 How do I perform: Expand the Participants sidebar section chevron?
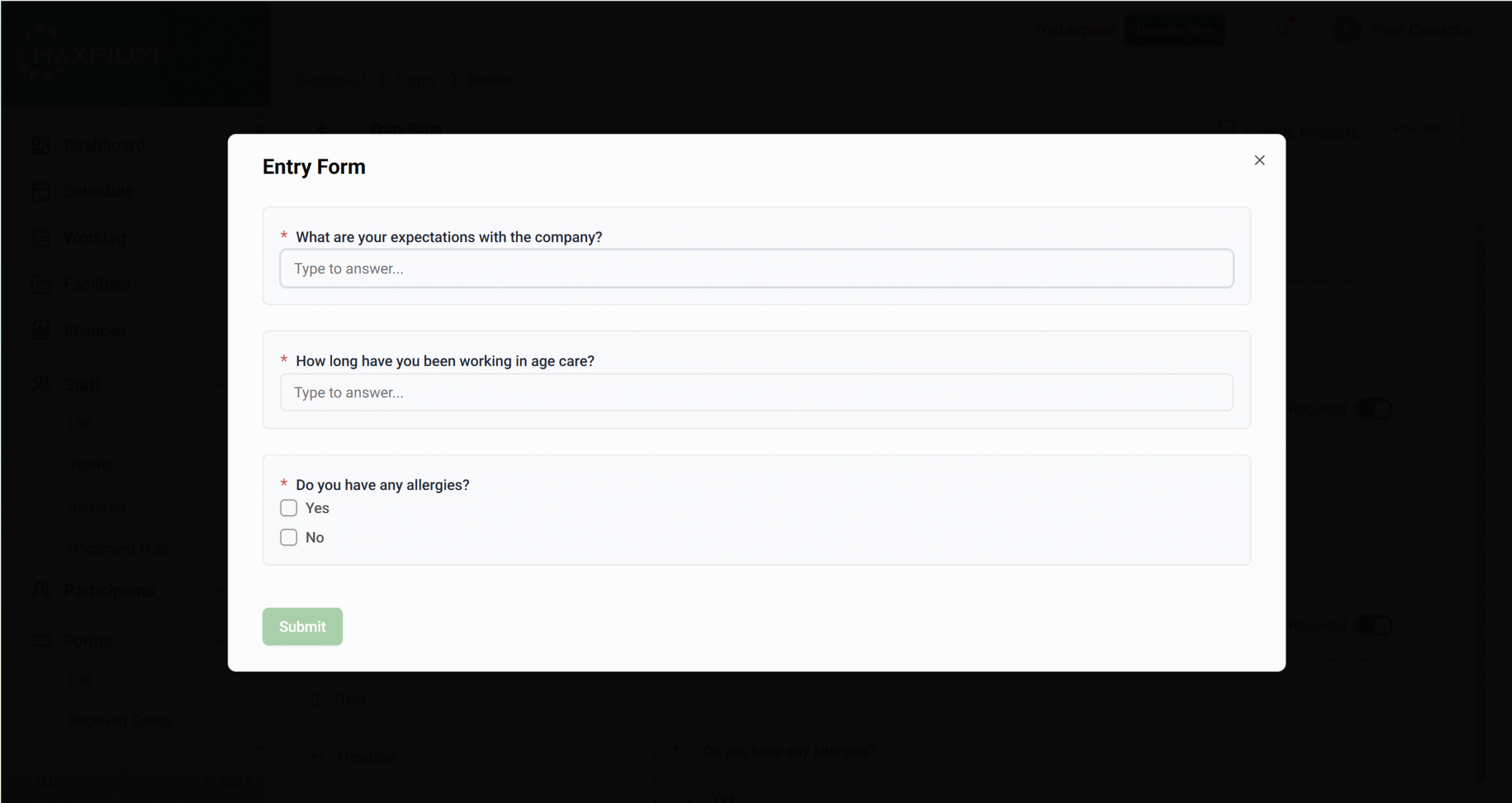tap(219, 590)
